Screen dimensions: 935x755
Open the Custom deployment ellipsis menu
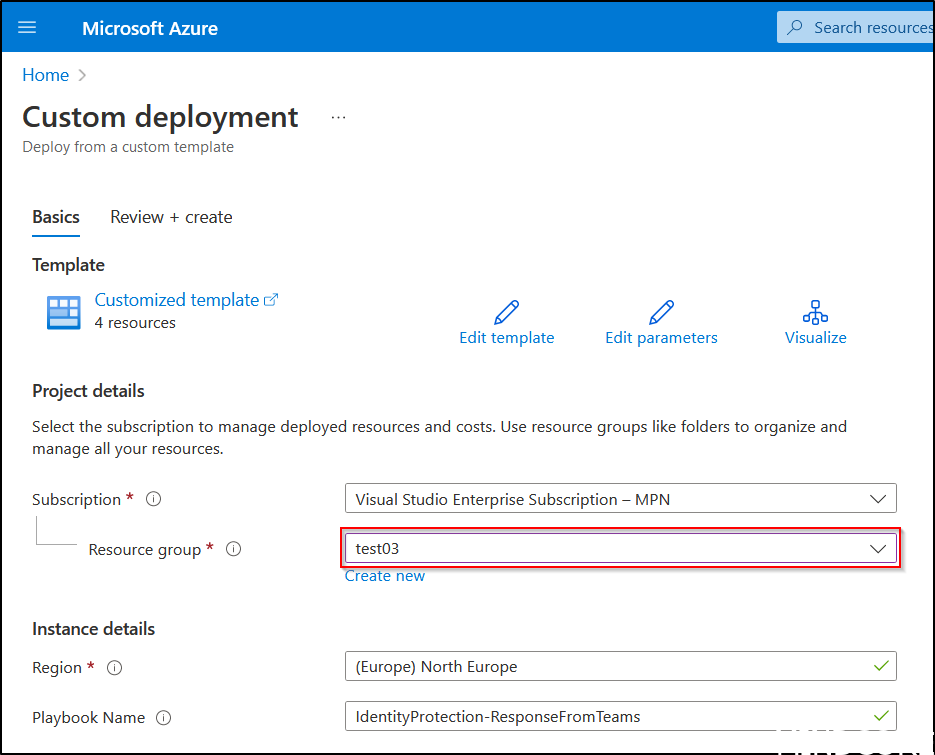(338, 116)
